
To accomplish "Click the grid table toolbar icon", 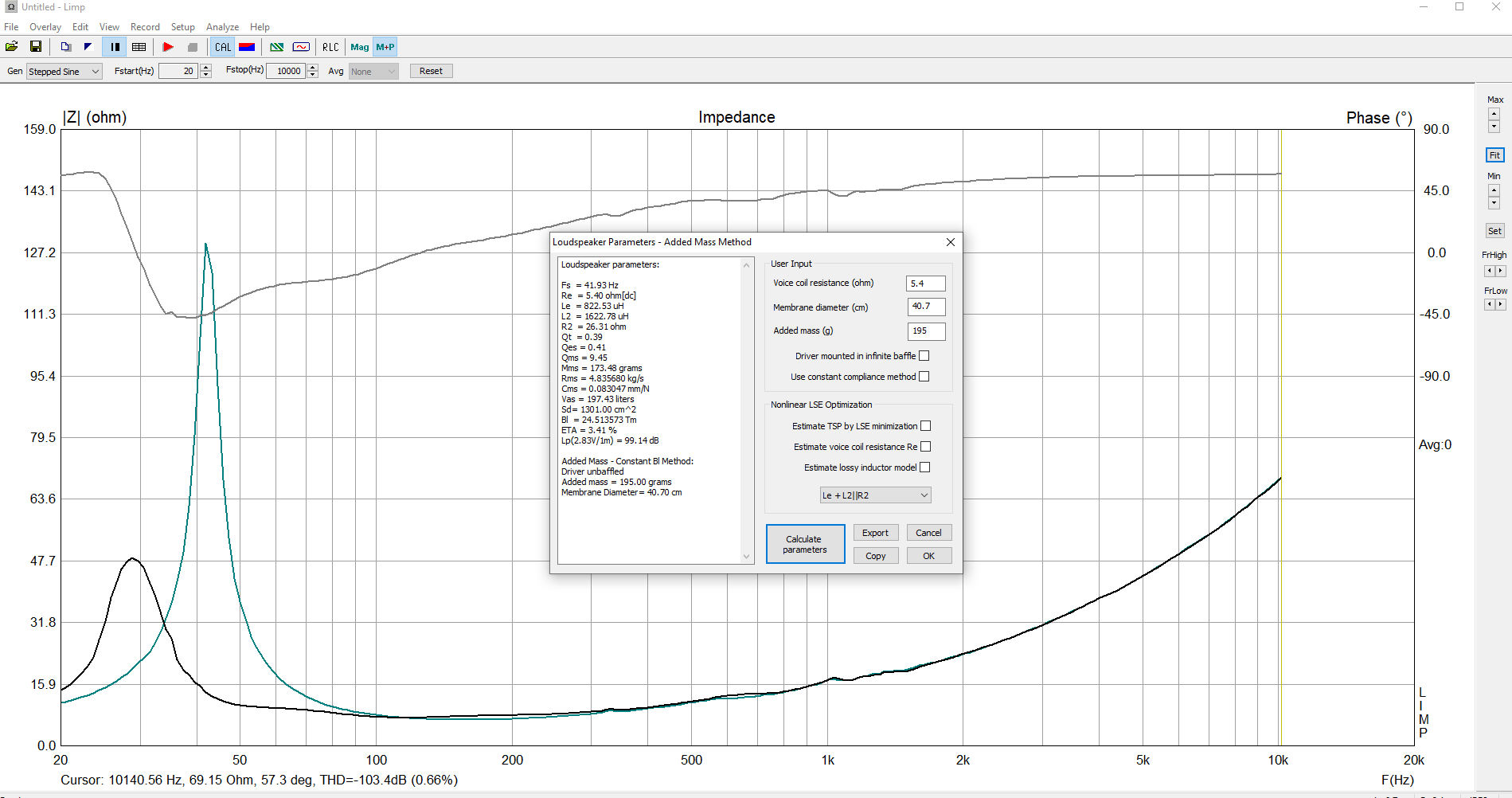I will point(139,47).
